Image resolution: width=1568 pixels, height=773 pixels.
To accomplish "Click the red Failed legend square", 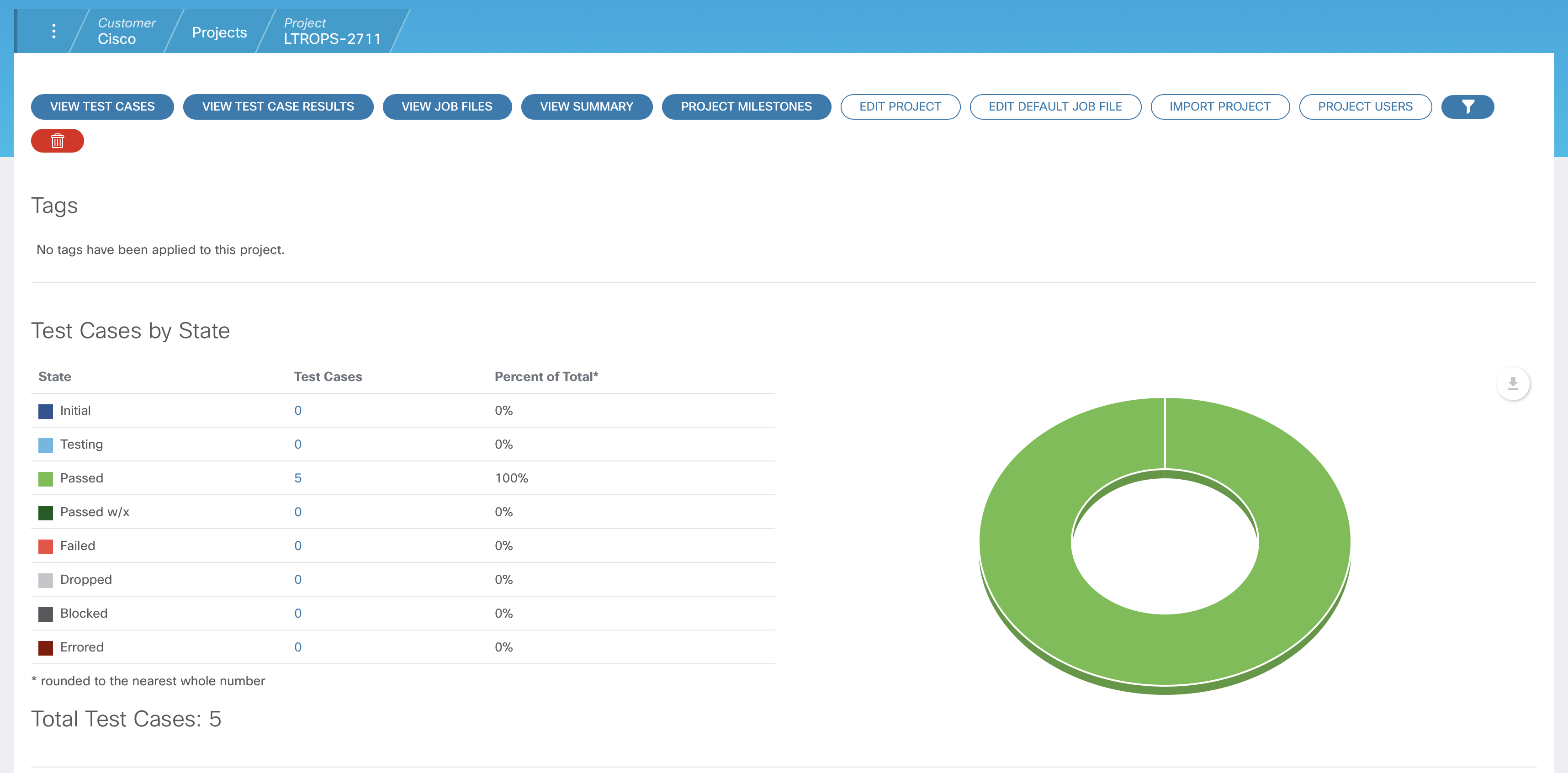I will tap(46, 546).
